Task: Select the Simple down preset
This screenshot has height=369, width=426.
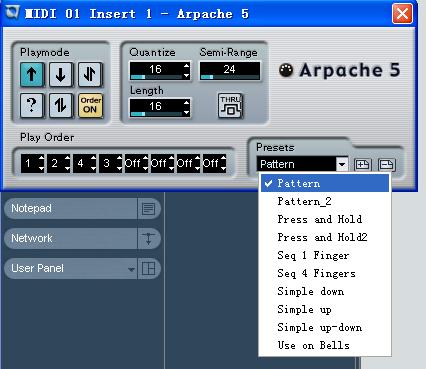Action: (325, 291)
